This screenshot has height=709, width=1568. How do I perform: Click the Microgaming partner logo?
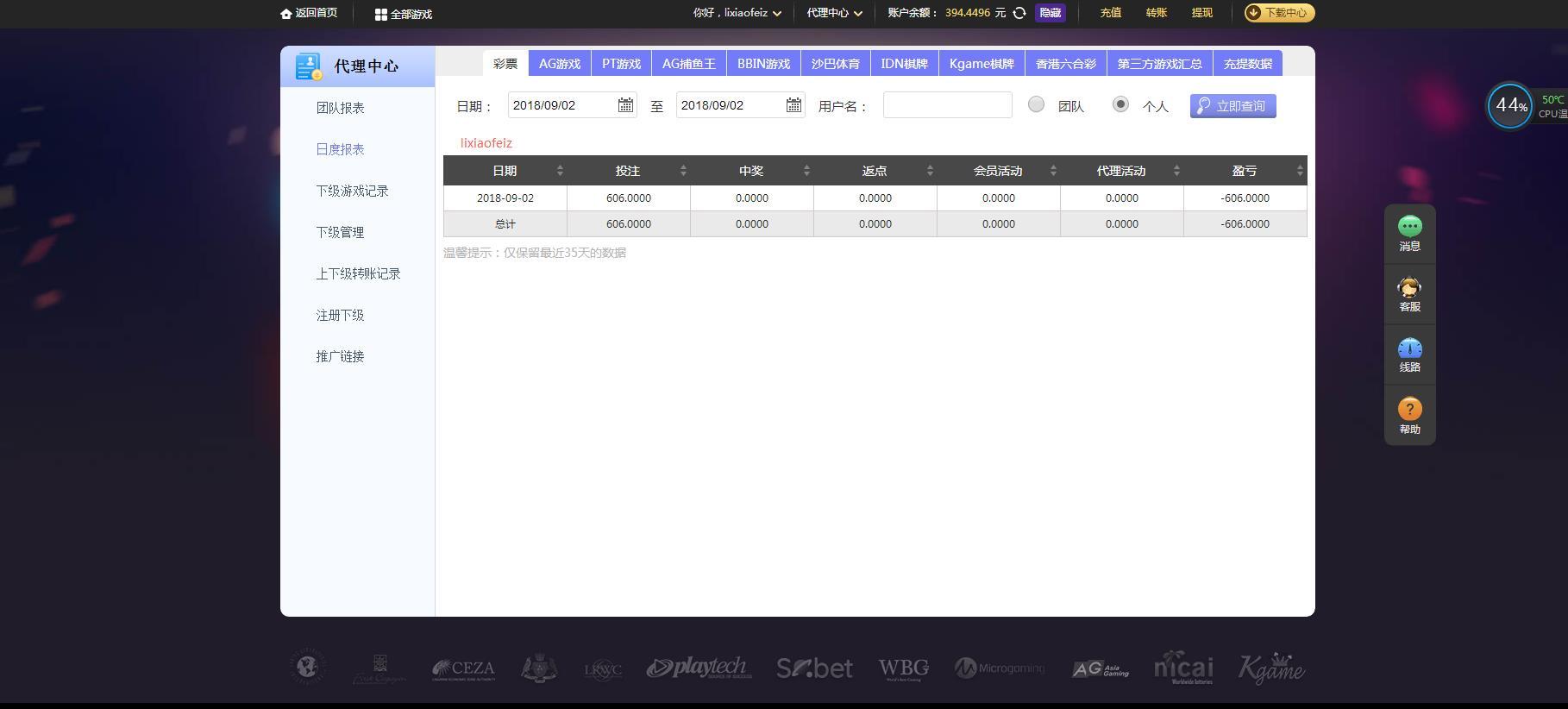(x=999, y=668)
